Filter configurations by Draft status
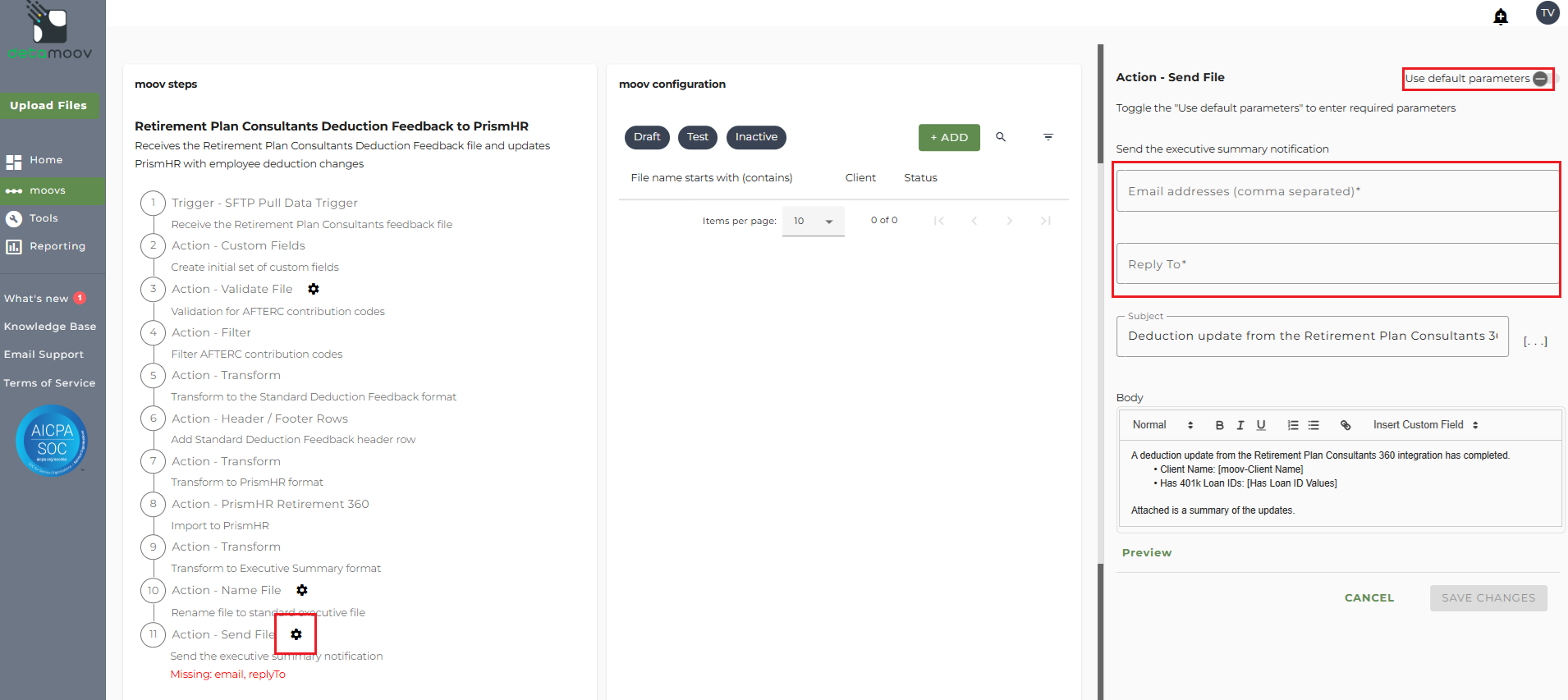The width and height of the screenshot is (1568, 700). click(647, 137)
